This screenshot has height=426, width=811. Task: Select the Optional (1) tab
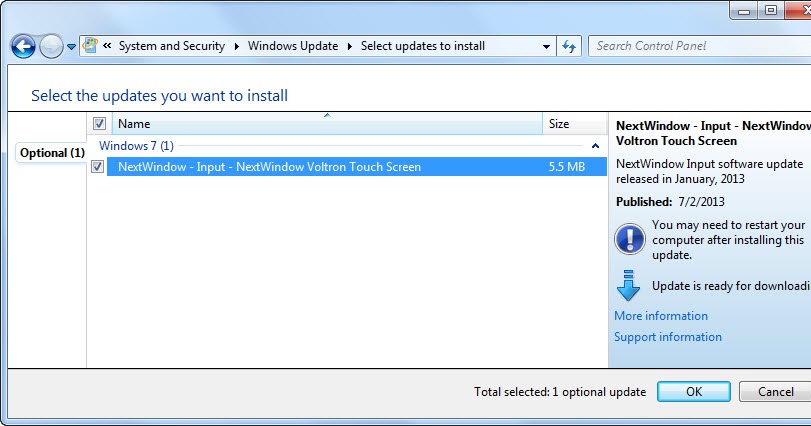coord(52,153)
